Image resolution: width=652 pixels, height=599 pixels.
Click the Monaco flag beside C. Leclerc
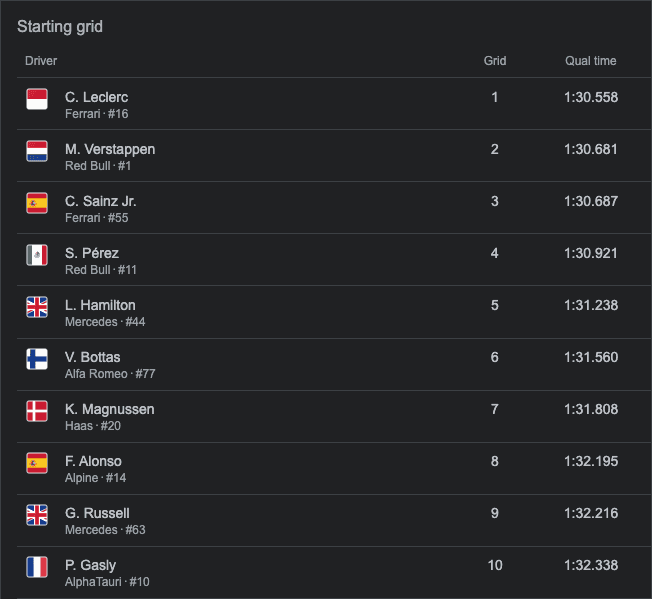click(x=37, y=99)
